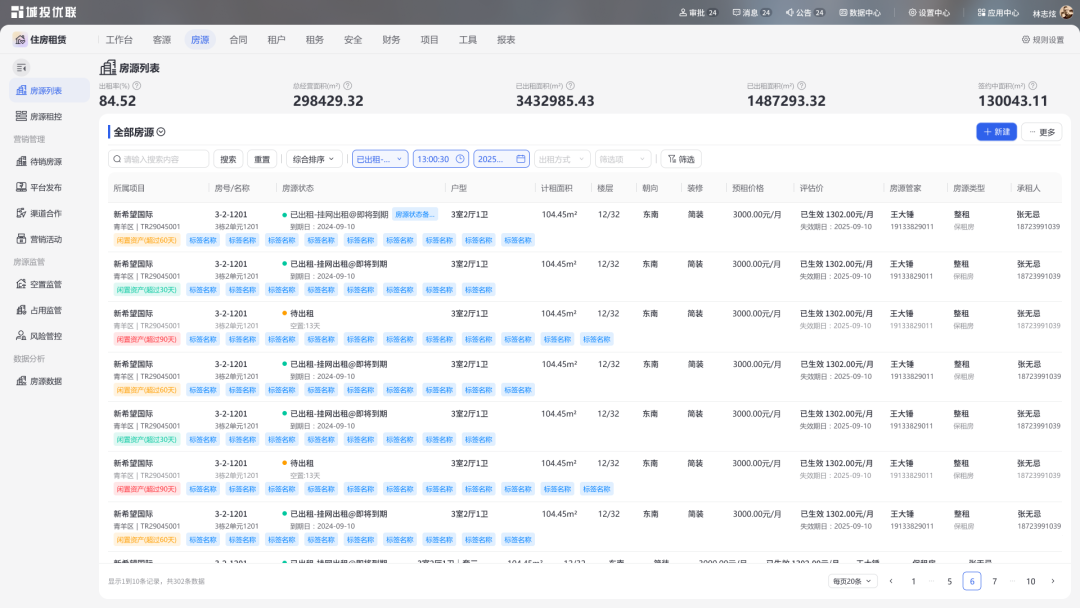Viewport: 1080px width, 608px height.
Task: Switch to the 合同 top tab
Action: (238, 40)
